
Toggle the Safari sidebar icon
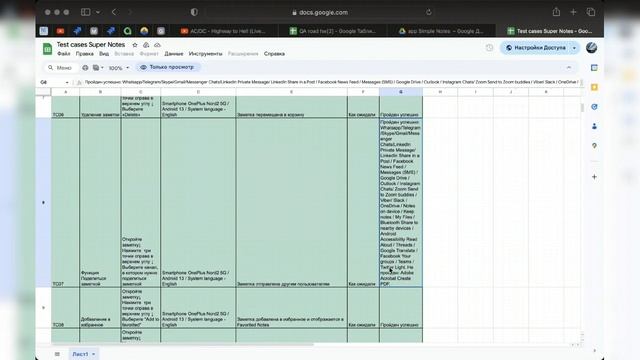click(85, 12)
